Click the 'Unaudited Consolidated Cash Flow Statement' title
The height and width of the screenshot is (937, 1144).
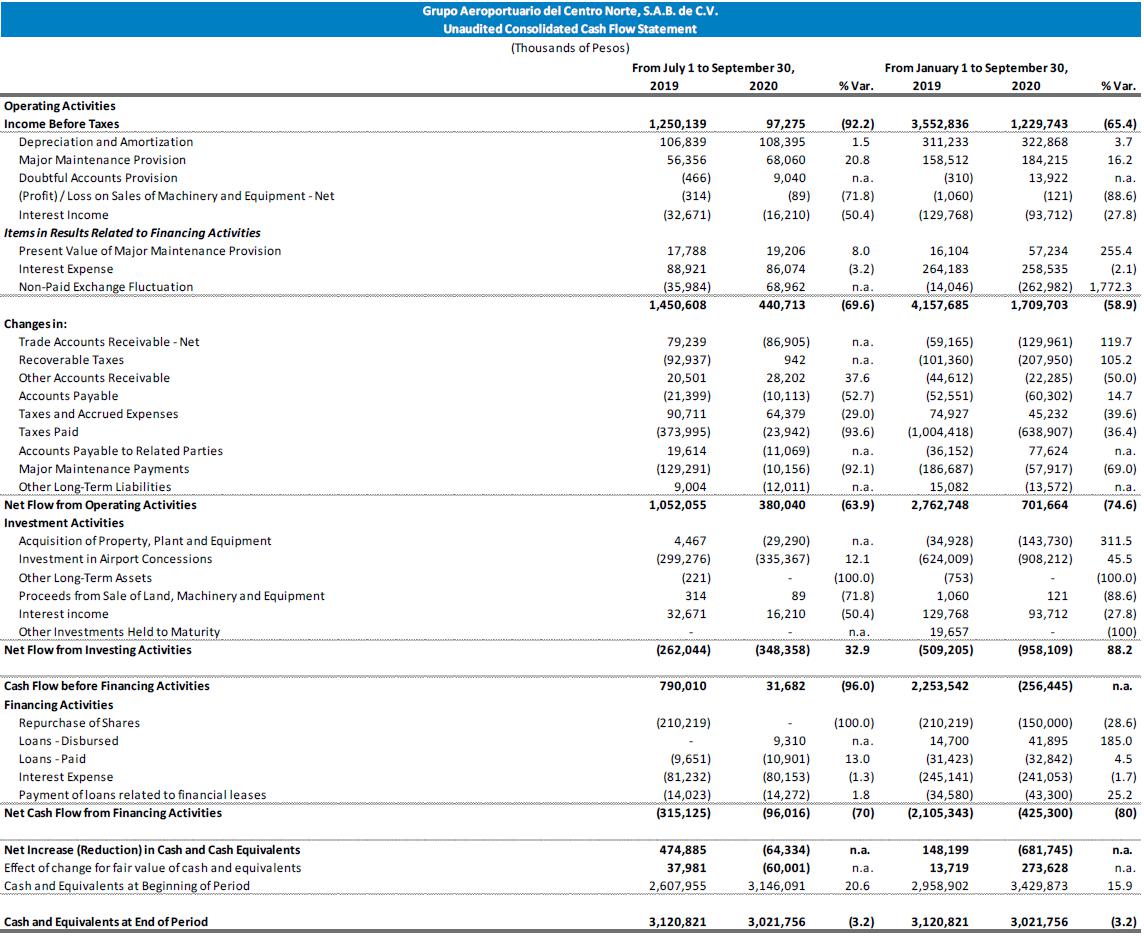(570, 29)
